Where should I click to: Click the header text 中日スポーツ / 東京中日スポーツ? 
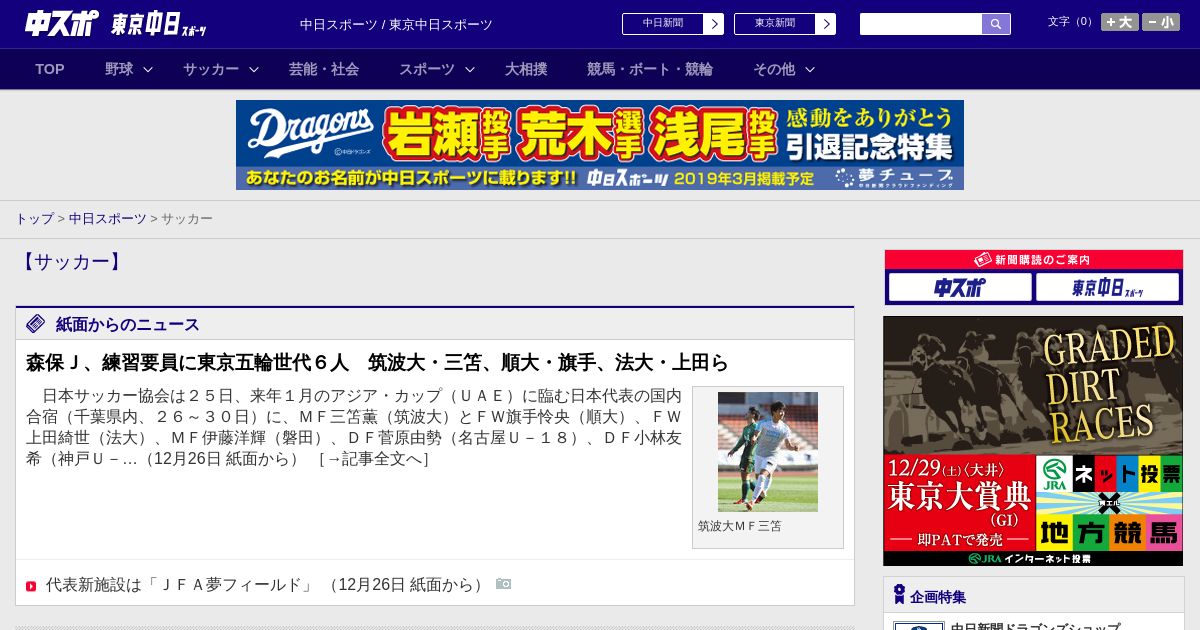396,24
